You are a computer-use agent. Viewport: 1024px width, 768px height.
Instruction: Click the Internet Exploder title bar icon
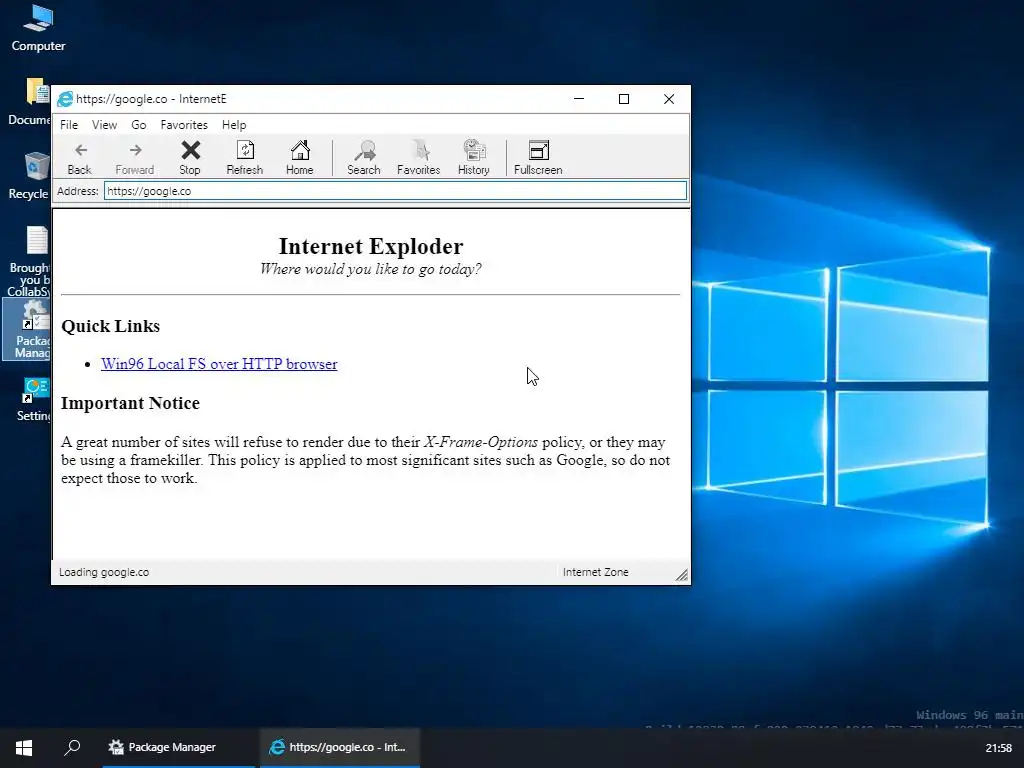tap(65, 99)
